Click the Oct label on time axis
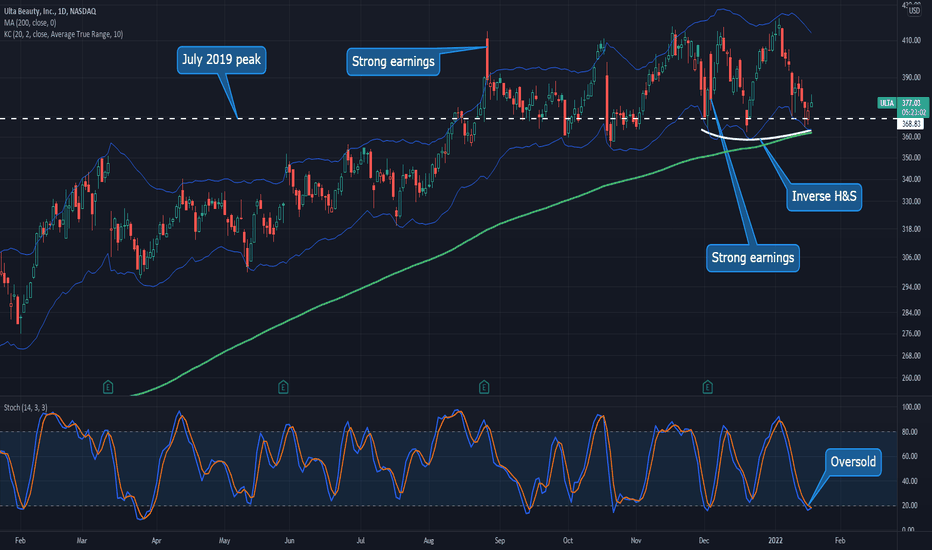The height and width of the screenshot is (550, 932). point(568,540)
